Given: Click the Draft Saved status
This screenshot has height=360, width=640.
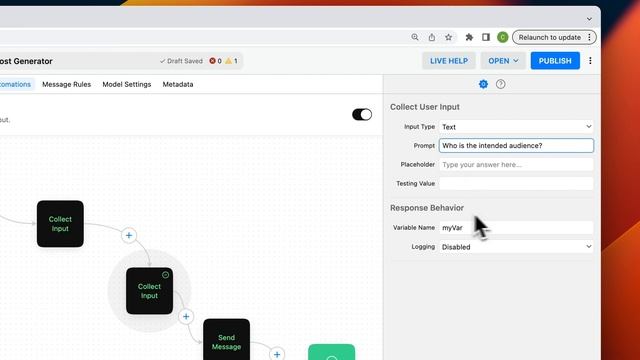Looking at the screenshot, I should click(x=181, y=61).
